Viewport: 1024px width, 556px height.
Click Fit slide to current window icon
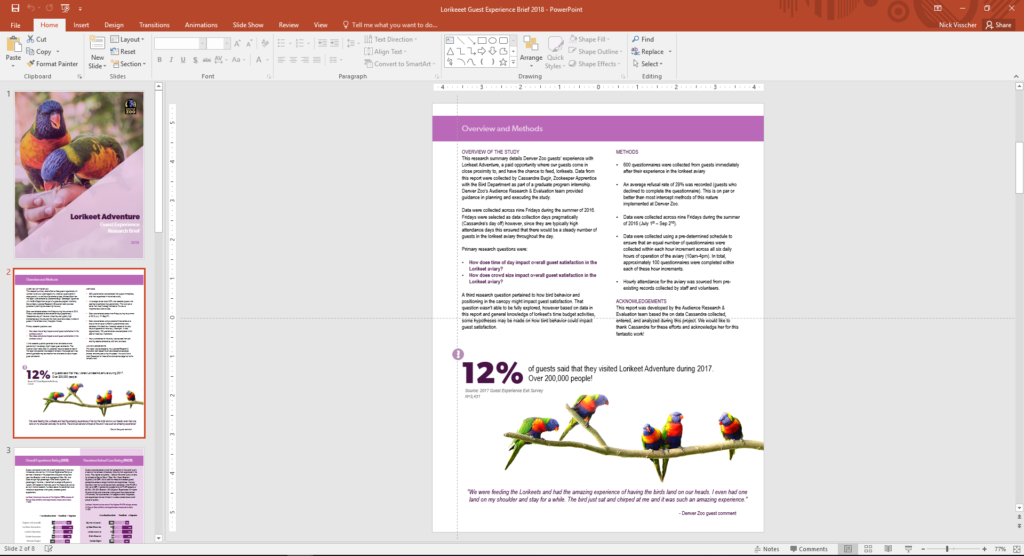[1016, 549]
